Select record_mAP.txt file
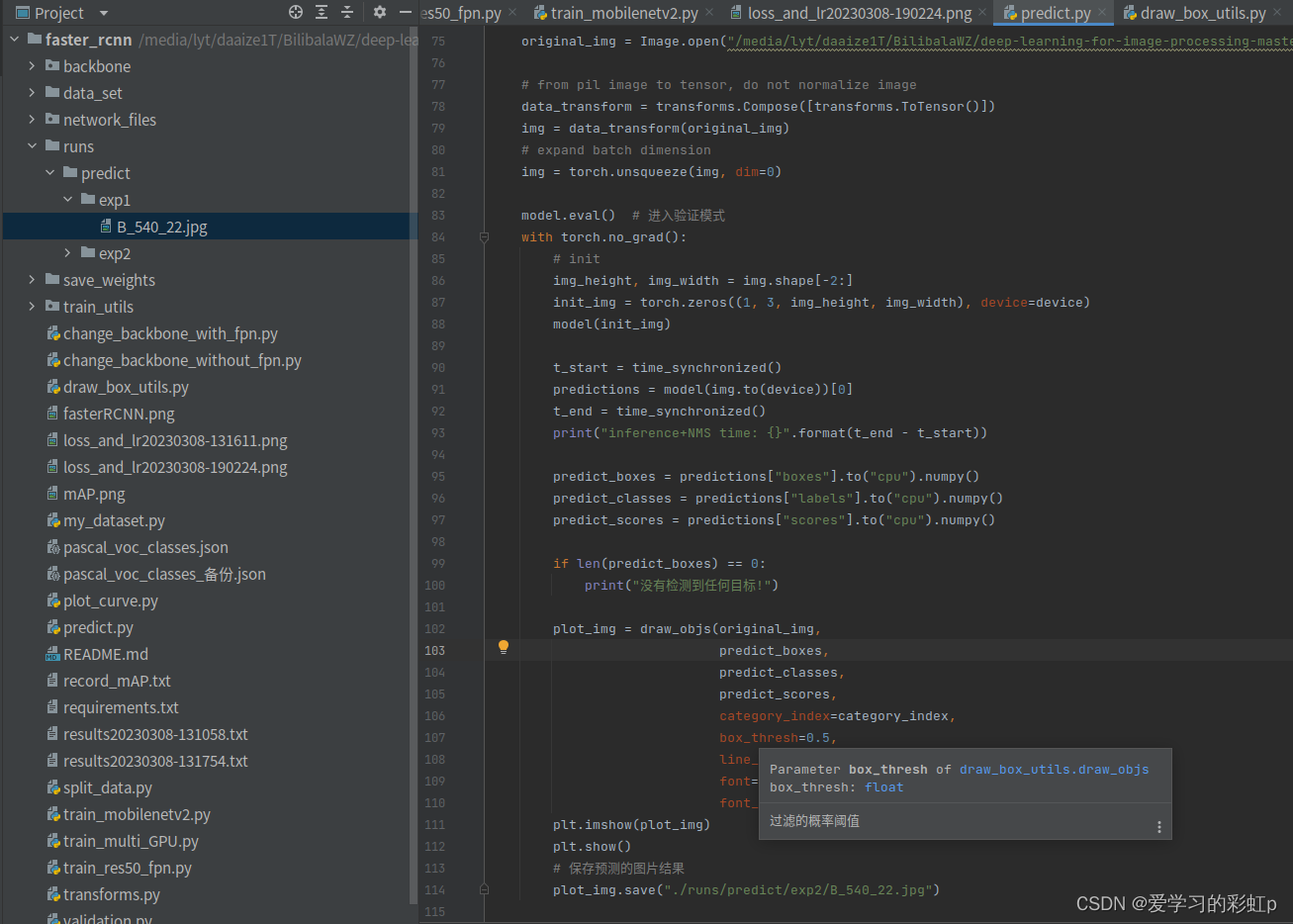Viewport: 1293px width, 924px height. (117, 681)
